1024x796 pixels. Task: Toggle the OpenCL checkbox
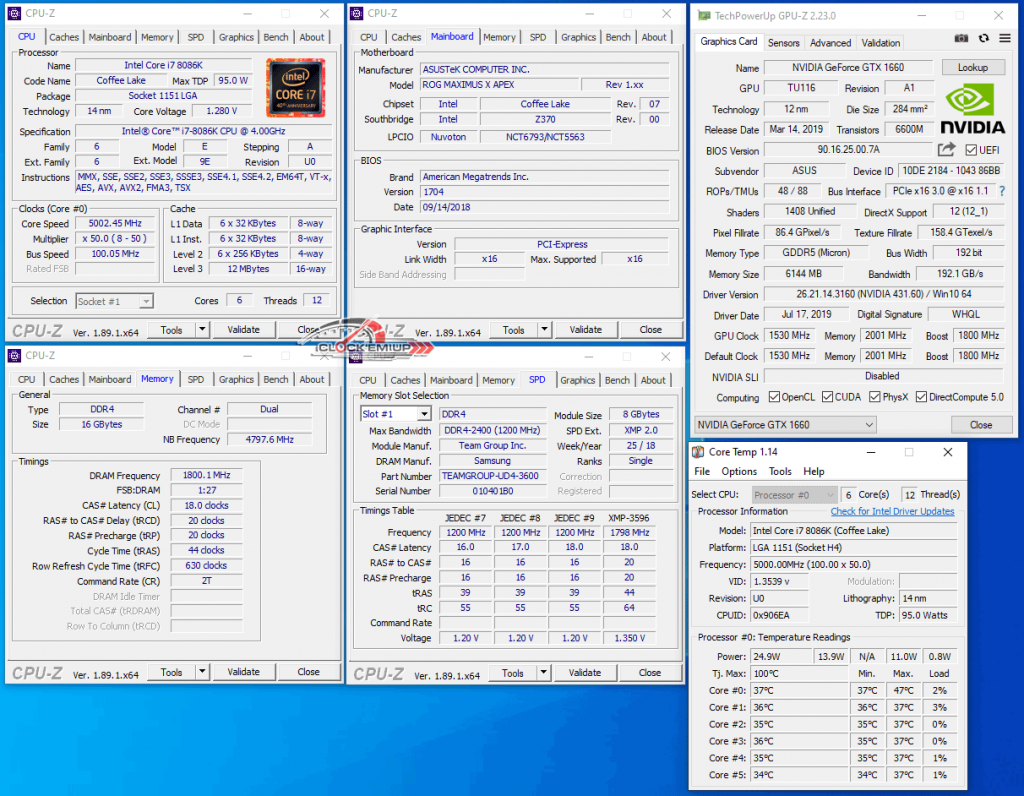pyautogui.click(x=775, y=397)
